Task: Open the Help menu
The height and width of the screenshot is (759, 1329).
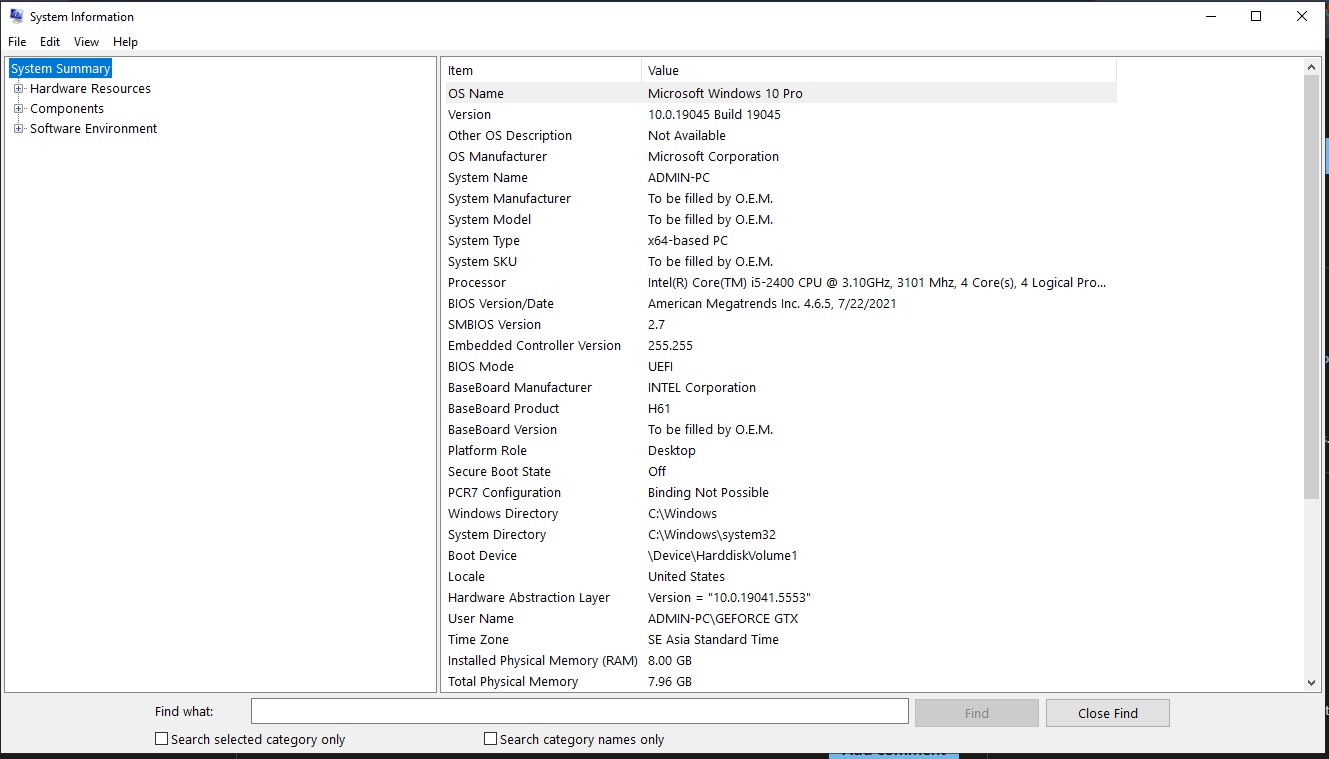Action: (125, 42)
